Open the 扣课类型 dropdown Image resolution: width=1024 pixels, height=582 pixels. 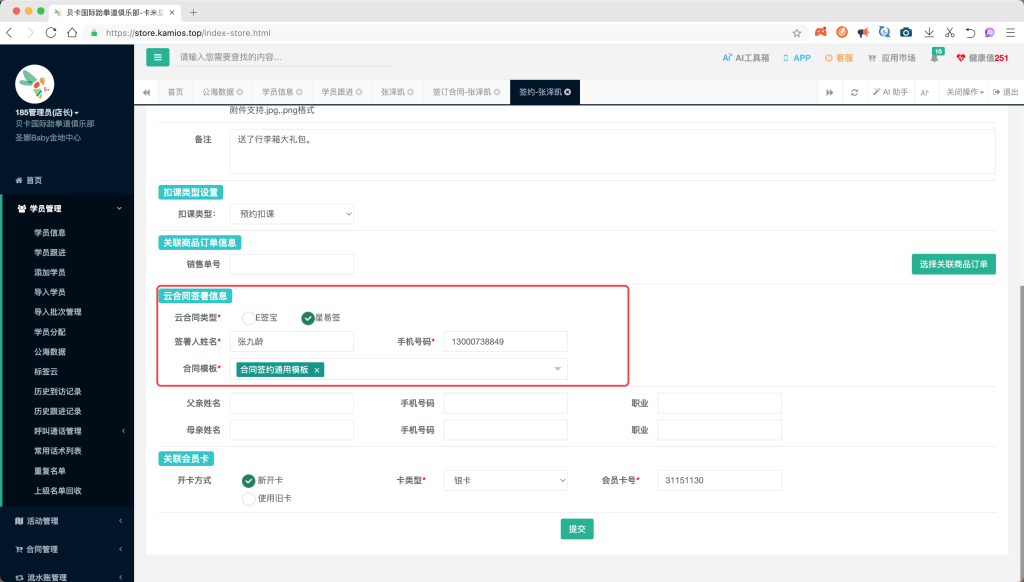[292, 214]
